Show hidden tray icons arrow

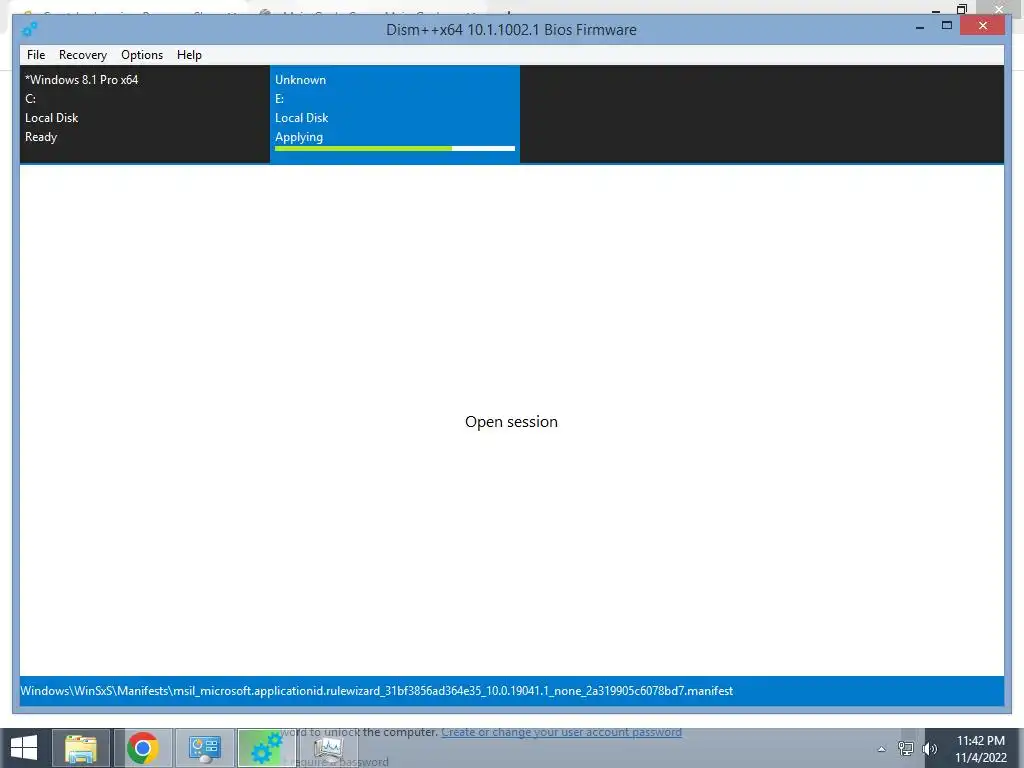pyautogui.click(x=882, y=749)
